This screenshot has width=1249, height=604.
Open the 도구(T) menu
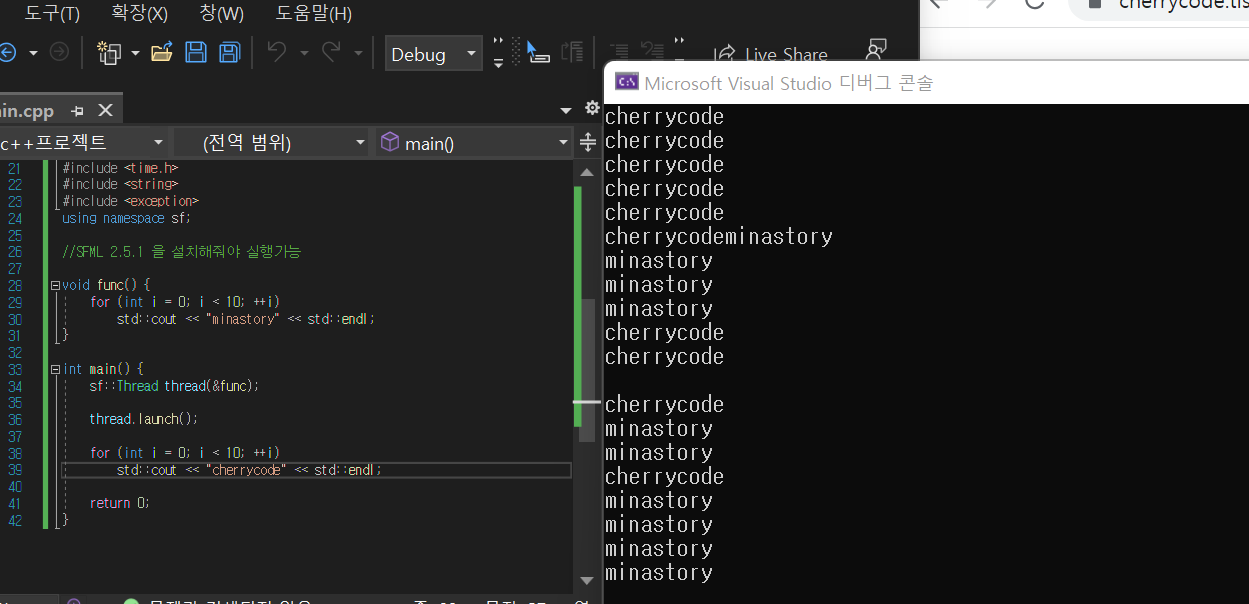click(x=52, y=14)
